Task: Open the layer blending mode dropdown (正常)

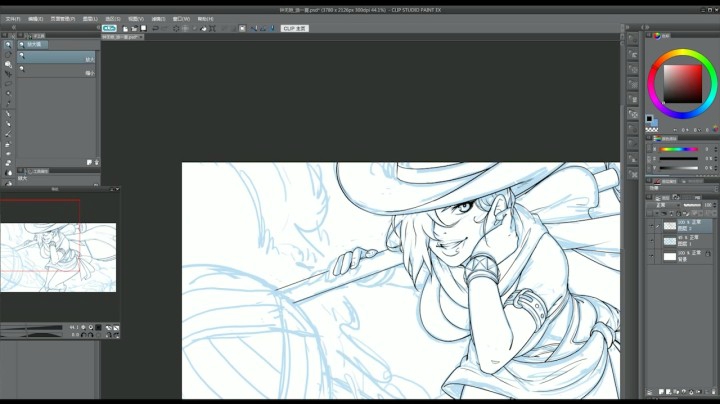Action: click(664, 205)
